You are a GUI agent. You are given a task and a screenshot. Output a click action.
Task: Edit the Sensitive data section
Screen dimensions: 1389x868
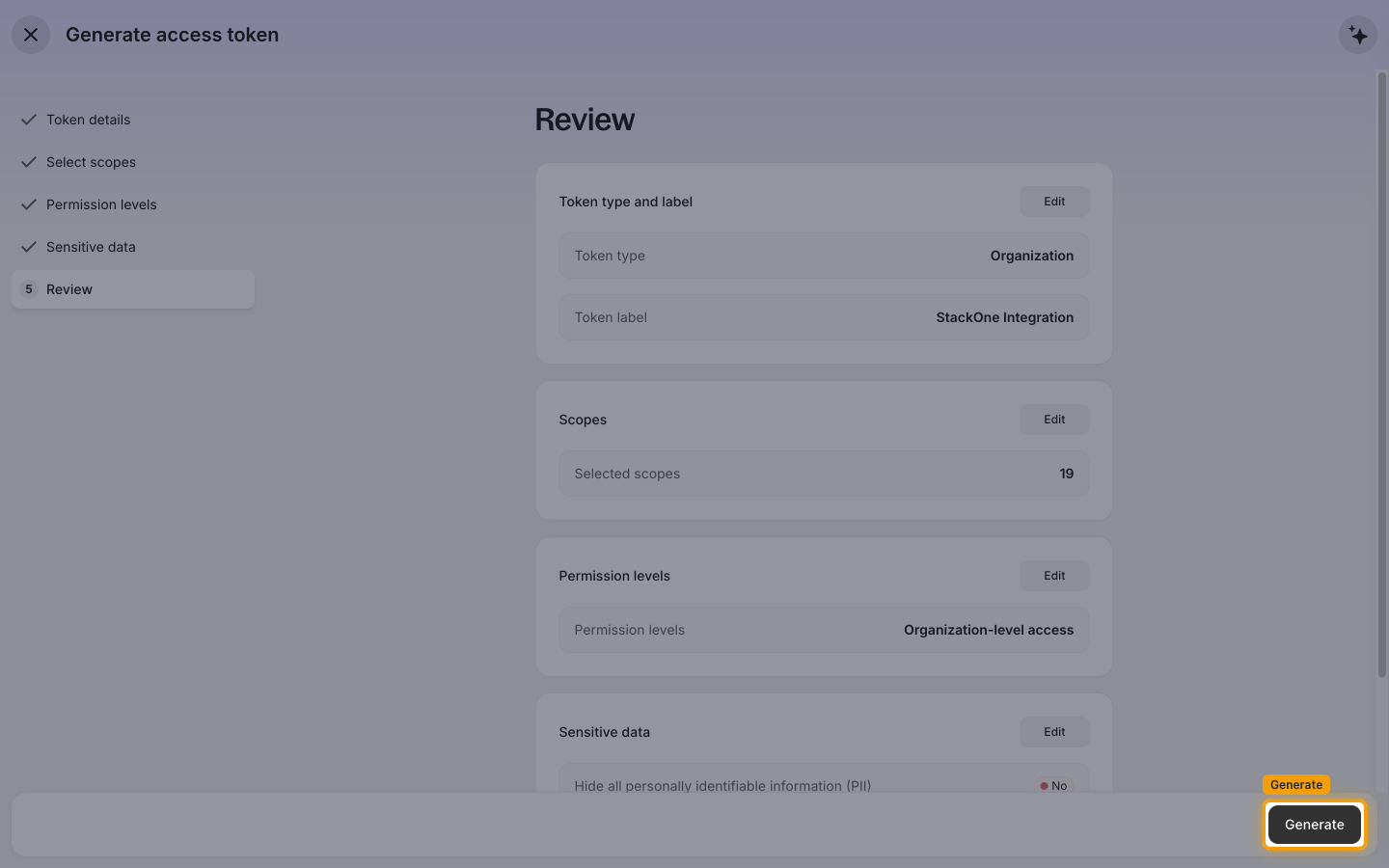click(1054, 732)
